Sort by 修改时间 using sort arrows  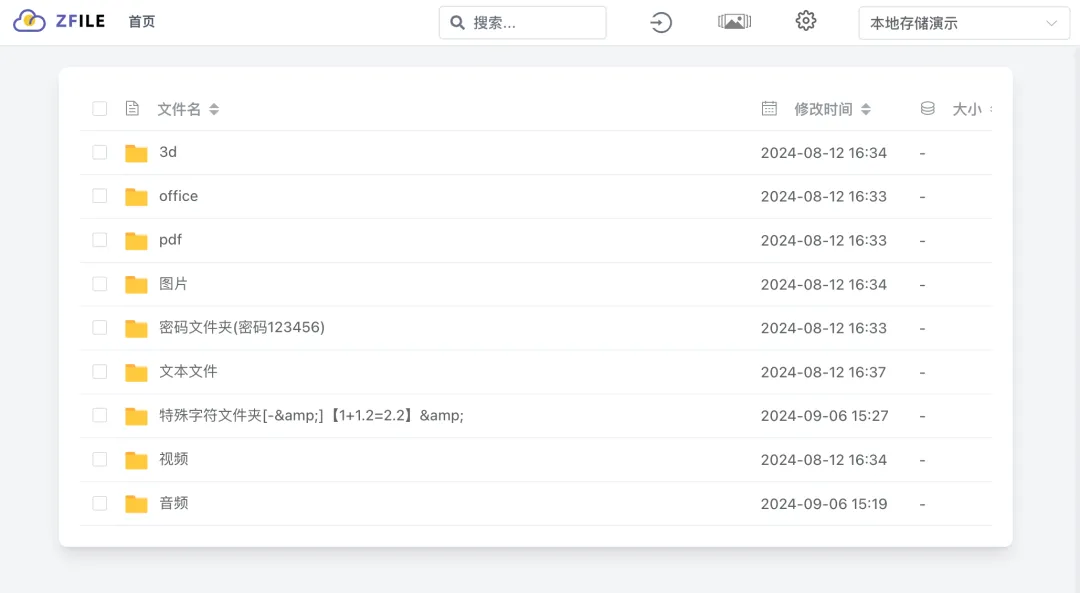tap(866, 110)
